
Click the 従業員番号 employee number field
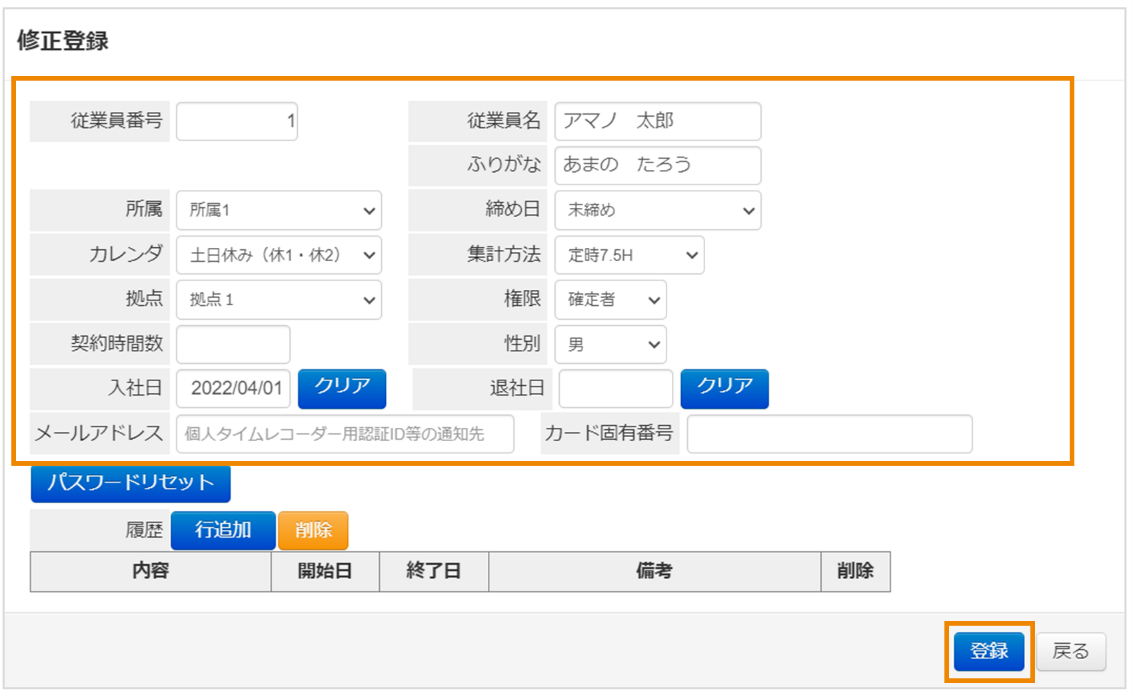236,121
